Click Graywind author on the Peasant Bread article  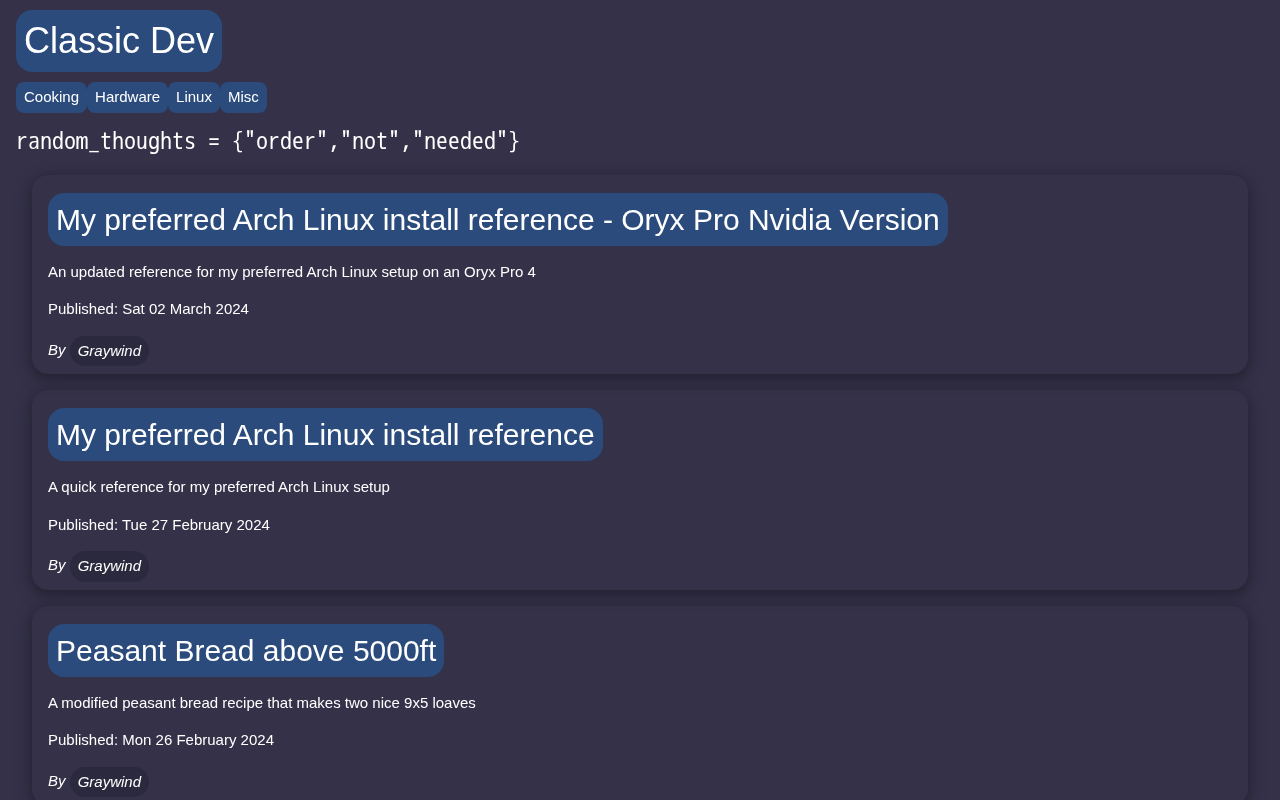109,782
